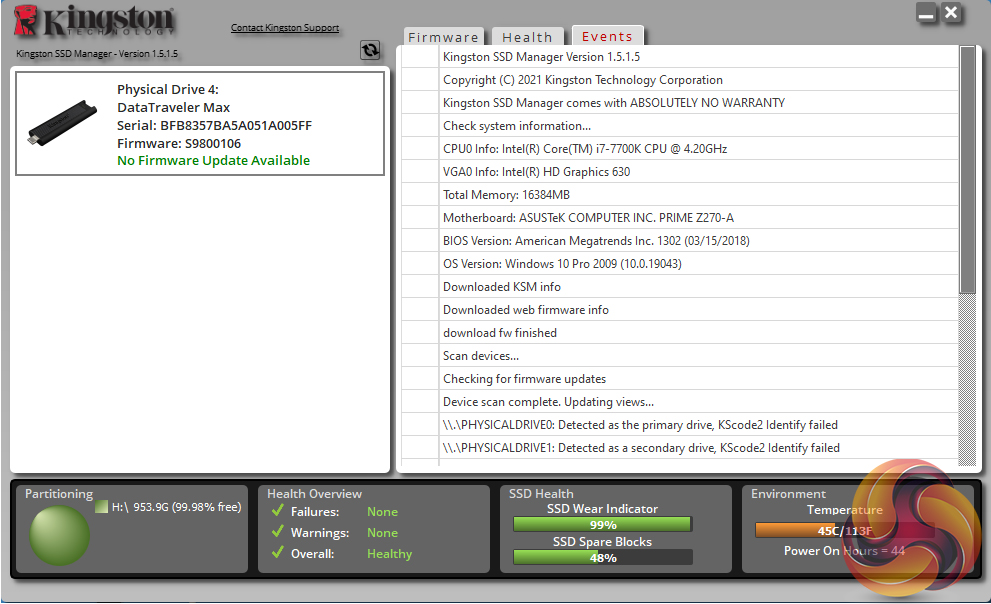Open the Contact Kingston Support link
This screenshot has height=604, width=991.
[285, 28]
